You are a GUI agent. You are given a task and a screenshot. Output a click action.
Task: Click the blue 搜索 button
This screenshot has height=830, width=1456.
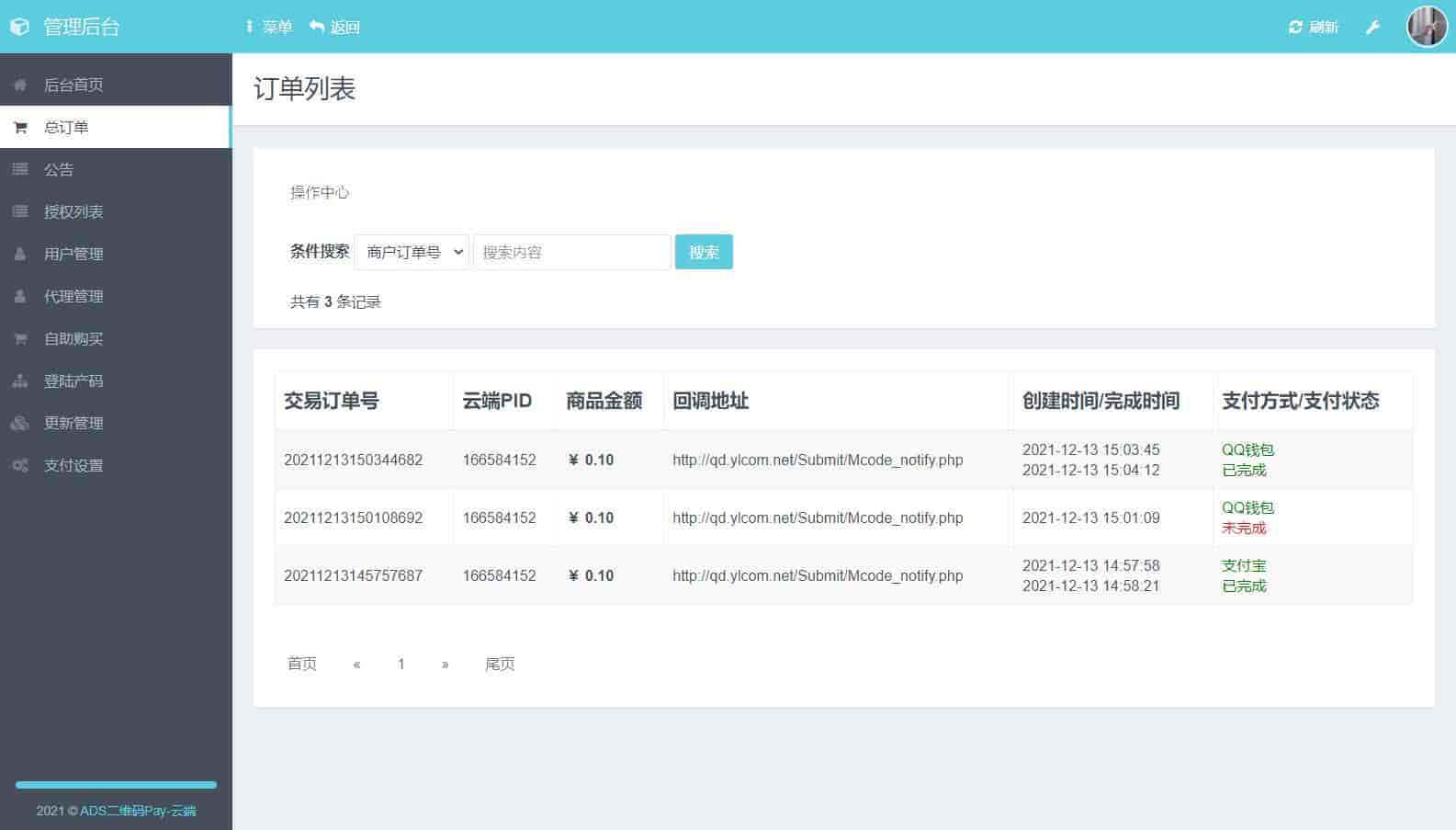click(x=704, y=252)
